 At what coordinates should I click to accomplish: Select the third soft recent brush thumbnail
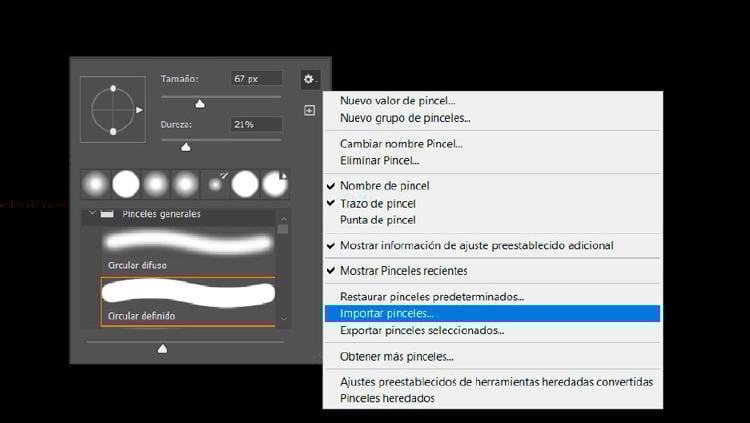click(155, 184)
